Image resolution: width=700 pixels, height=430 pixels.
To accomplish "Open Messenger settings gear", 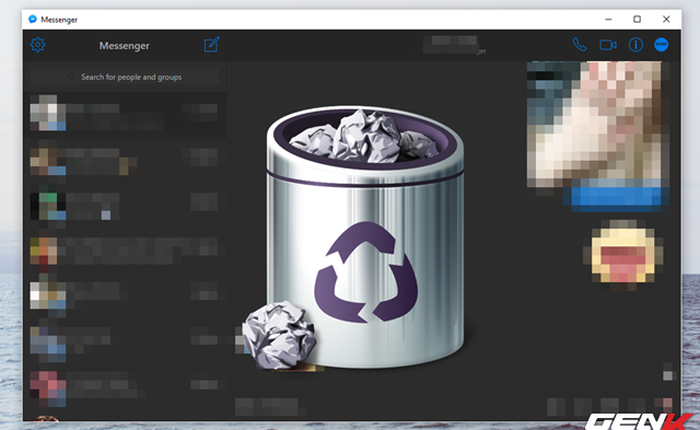I will coord(38,45).
